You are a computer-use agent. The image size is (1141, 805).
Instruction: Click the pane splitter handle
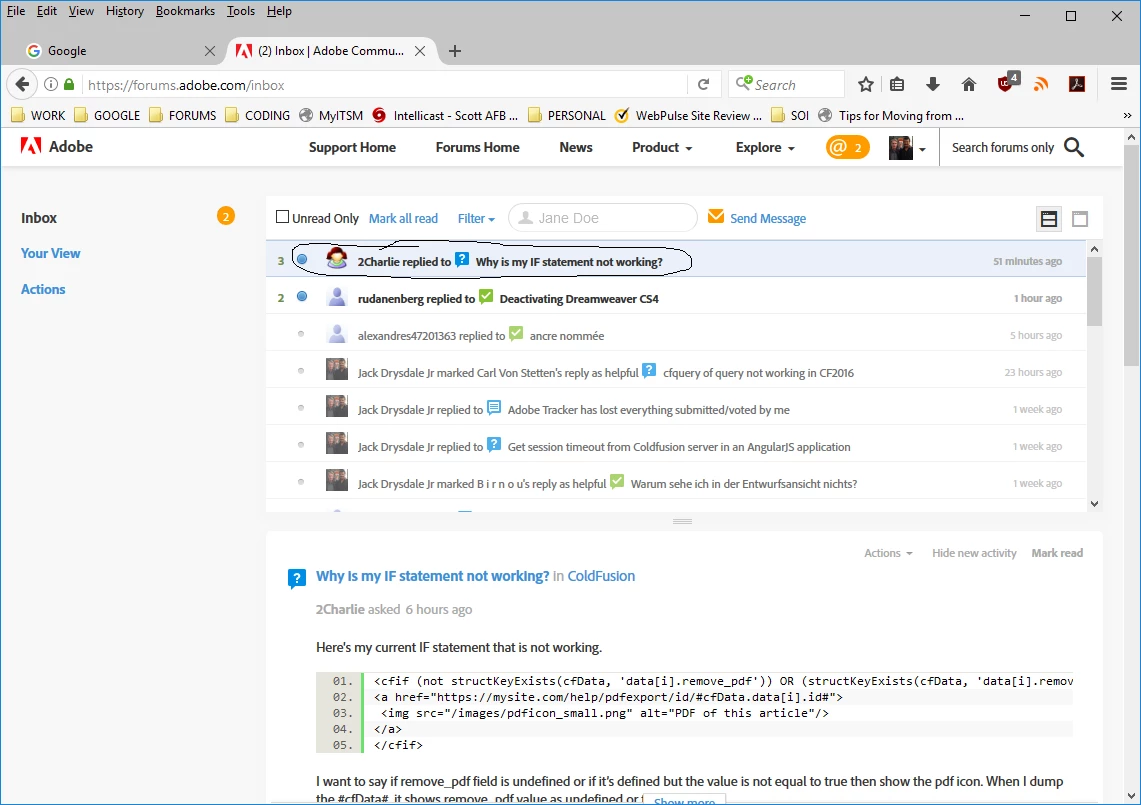[682, 521]
